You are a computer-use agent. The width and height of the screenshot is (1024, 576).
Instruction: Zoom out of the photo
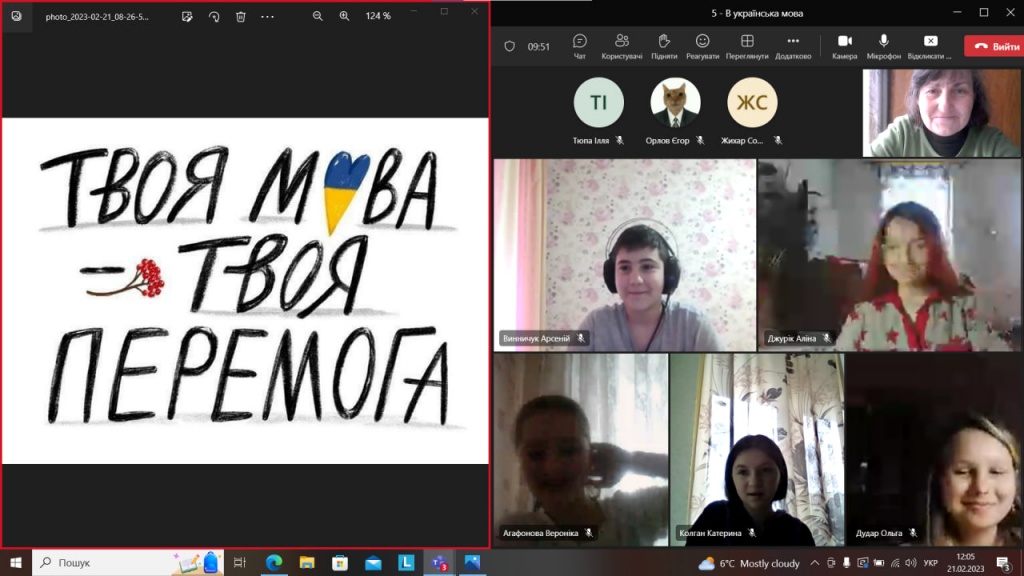(x=318, y=16)
